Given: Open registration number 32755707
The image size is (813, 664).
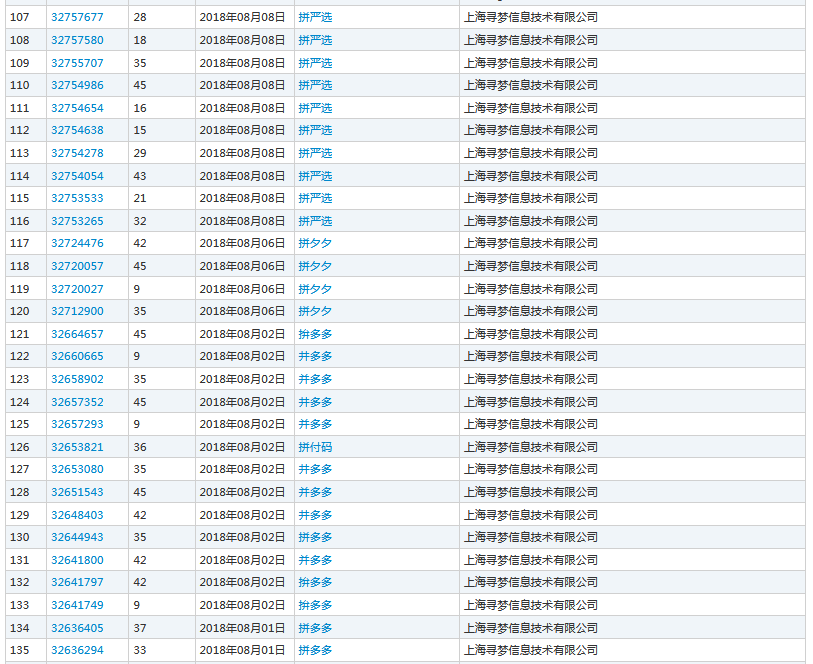Looking at the screenshot, I should click(x=77, y=63).
